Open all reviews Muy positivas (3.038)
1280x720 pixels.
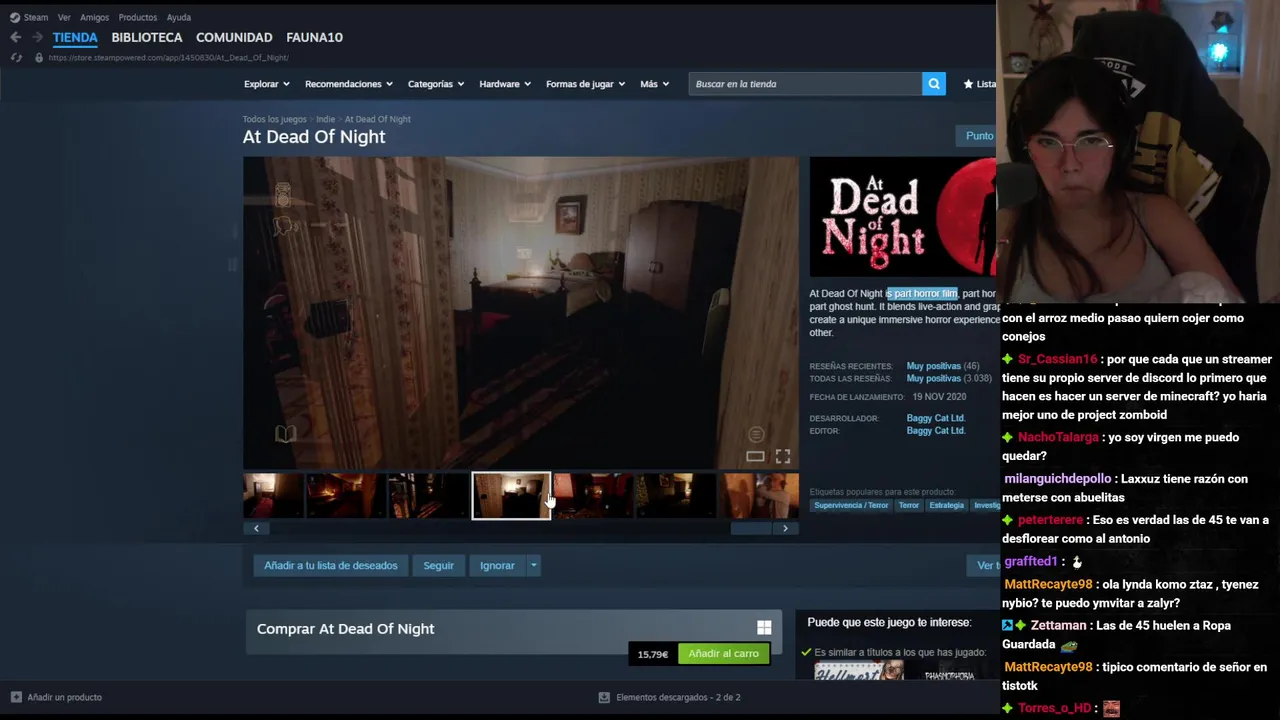click(949, 378)
